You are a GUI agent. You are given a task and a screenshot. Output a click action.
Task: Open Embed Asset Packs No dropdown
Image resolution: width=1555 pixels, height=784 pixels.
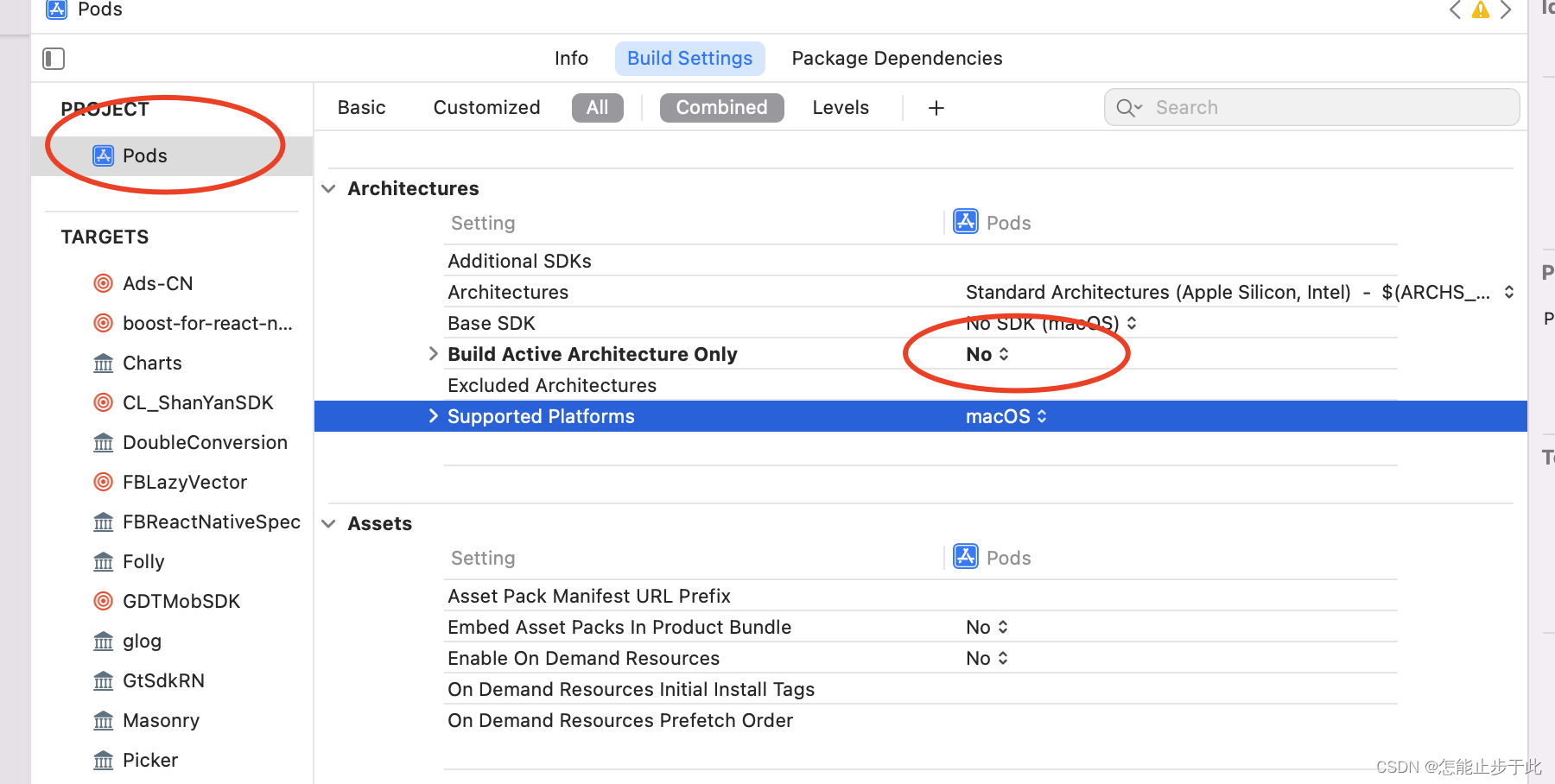click(987, 627)
